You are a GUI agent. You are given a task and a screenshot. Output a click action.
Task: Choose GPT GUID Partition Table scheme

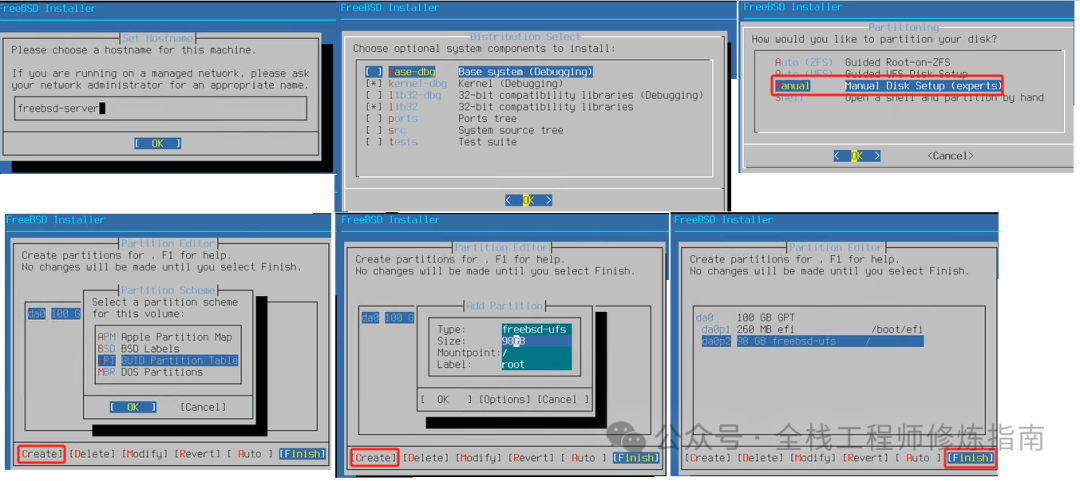[167, 360]
